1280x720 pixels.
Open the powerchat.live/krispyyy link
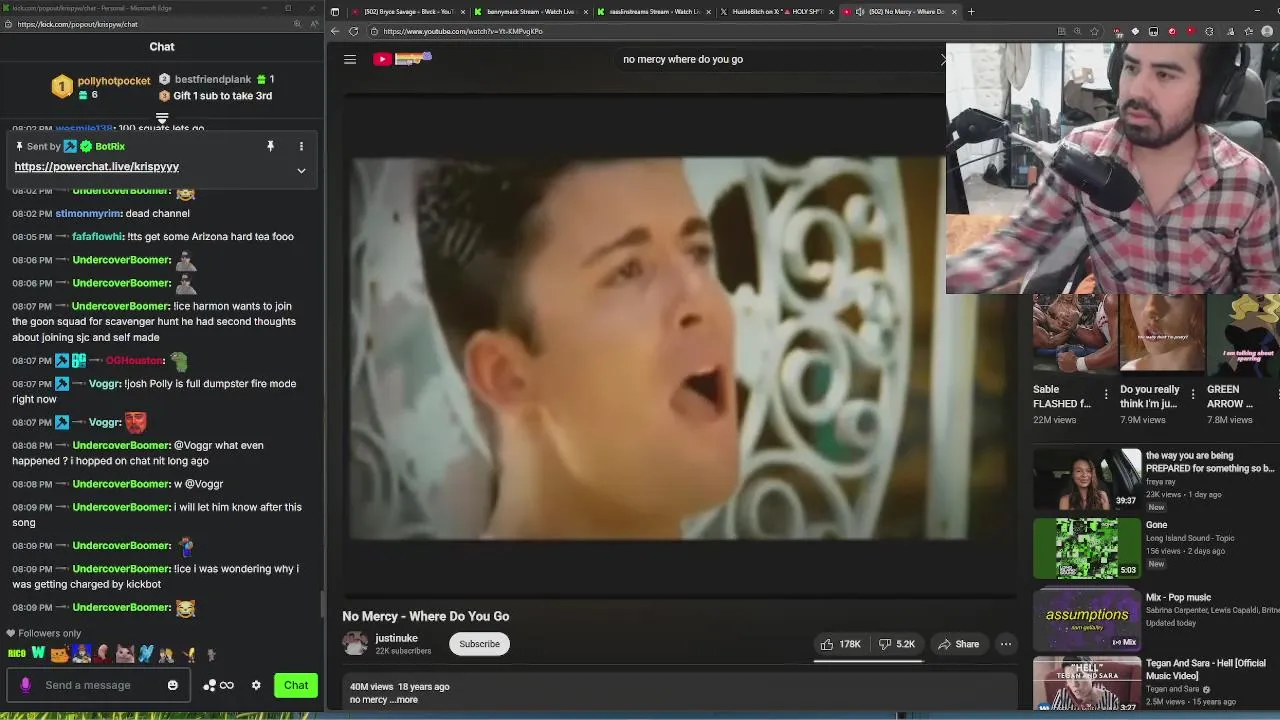coord(97,166)
